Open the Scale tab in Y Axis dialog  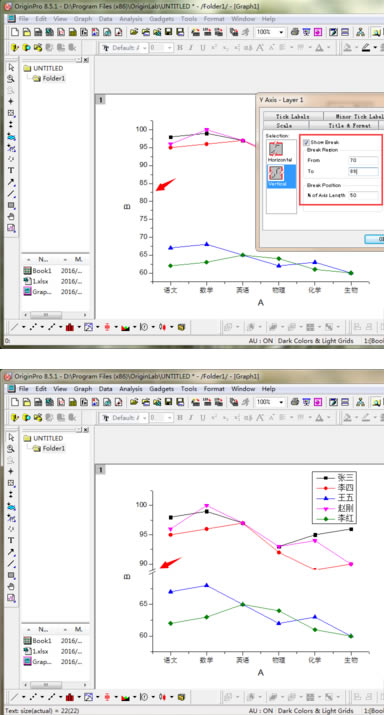[x=286, y=125]
